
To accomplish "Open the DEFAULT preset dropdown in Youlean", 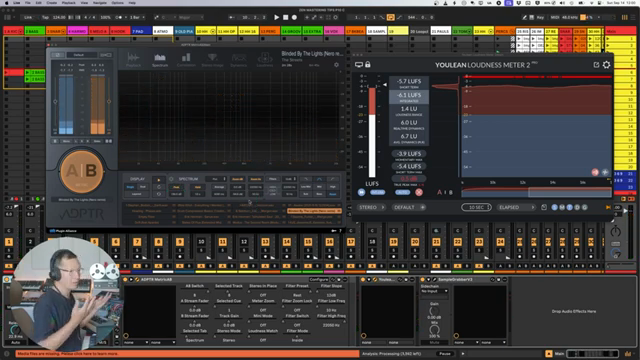I will [409, 207].
